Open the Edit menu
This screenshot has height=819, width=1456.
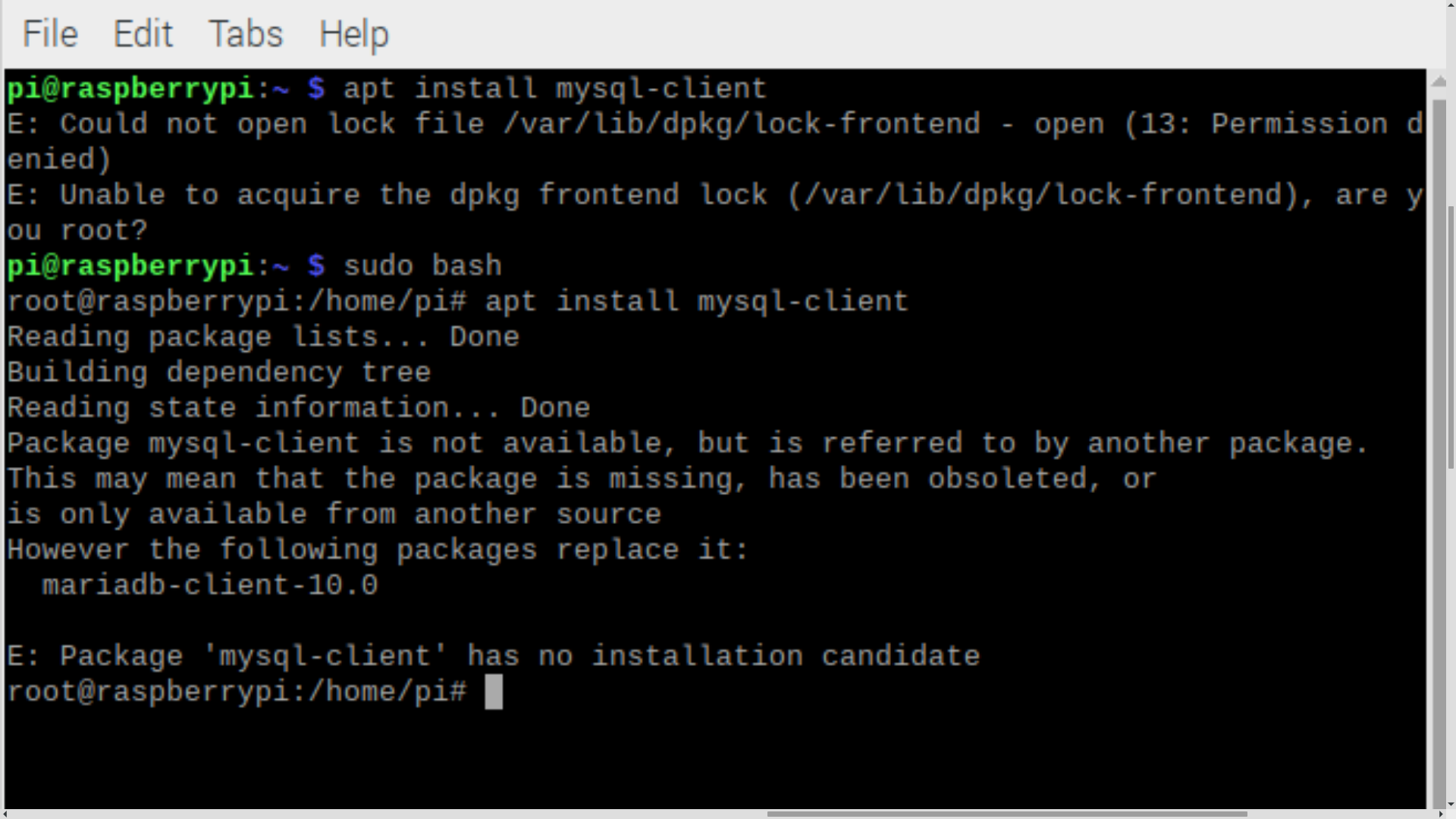[143, 34]
